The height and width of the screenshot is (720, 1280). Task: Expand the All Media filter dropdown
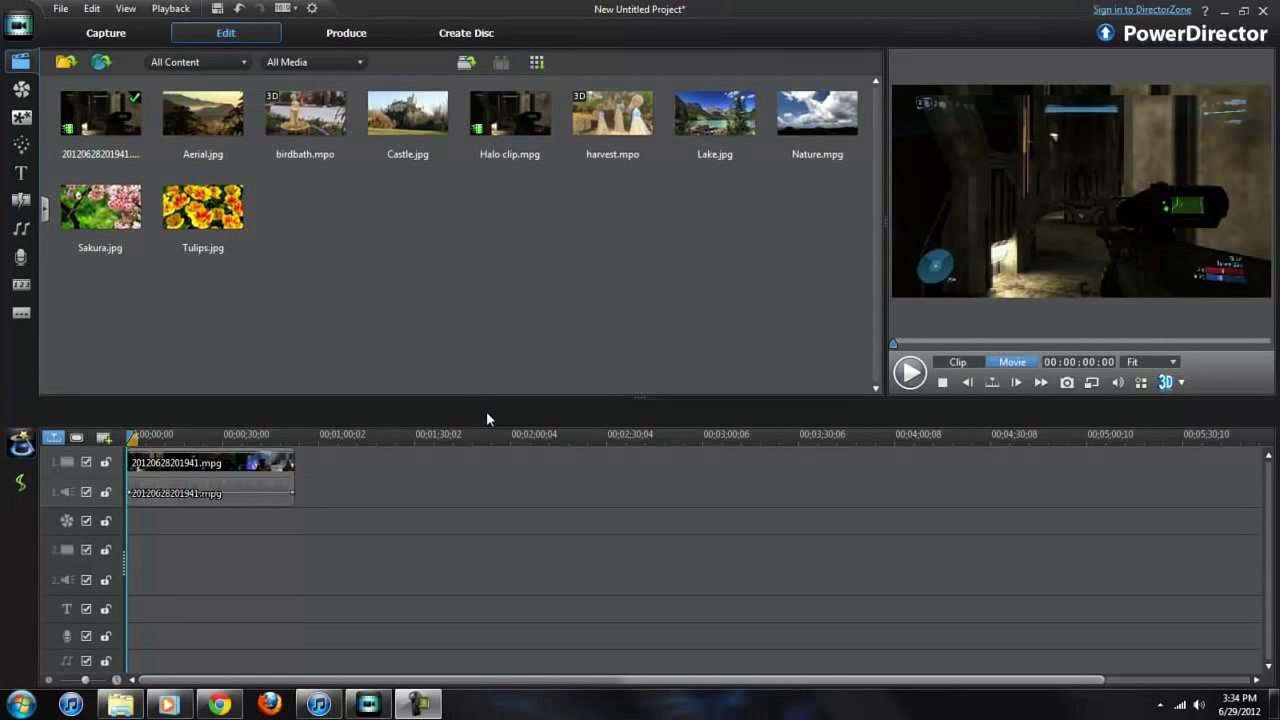pos(314,62)
